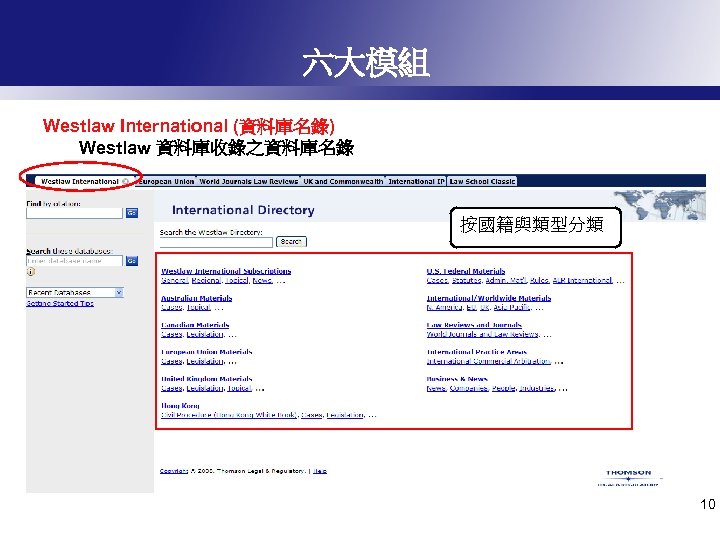Click the small icon on Westlaw International tab
Screen dimensions: 720x540
(125, 182)
